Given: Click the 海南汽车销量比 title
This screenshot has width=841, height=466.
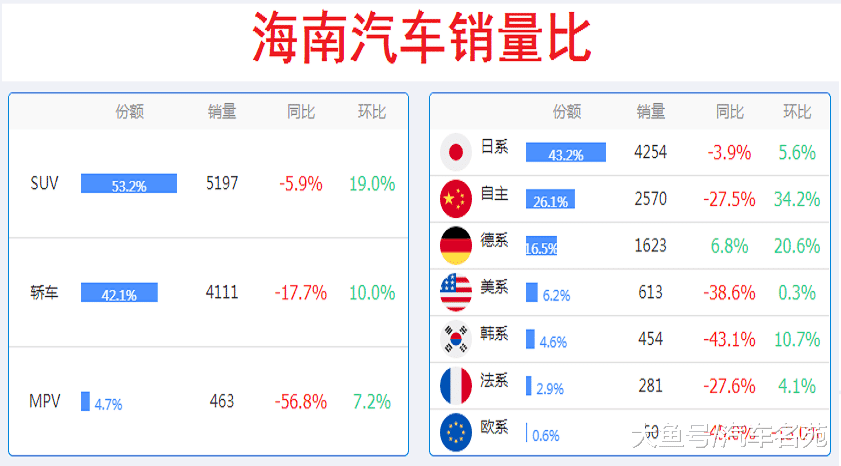Looking at the screenshot, I should (x=422, y=39).
